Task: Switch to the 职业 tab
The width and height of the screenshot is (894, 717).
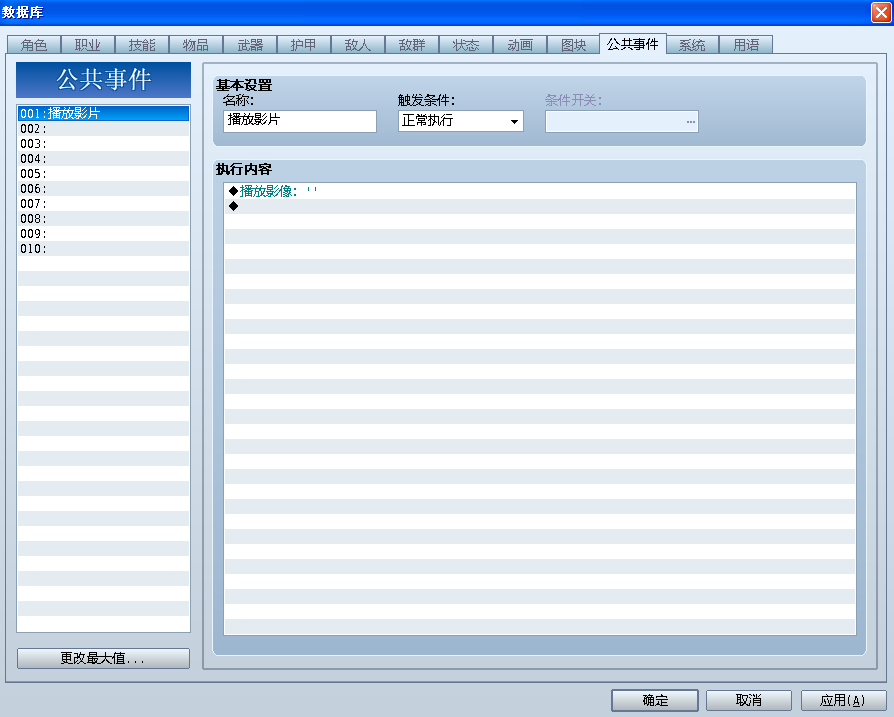Action: click(88, 44)
